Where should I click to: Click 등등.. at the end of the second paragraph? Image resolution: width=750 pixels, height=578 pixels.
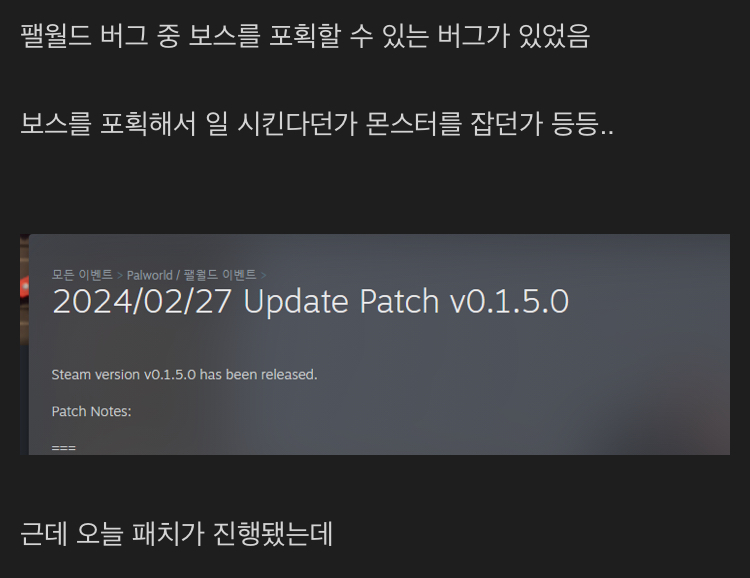pos(582,123)
